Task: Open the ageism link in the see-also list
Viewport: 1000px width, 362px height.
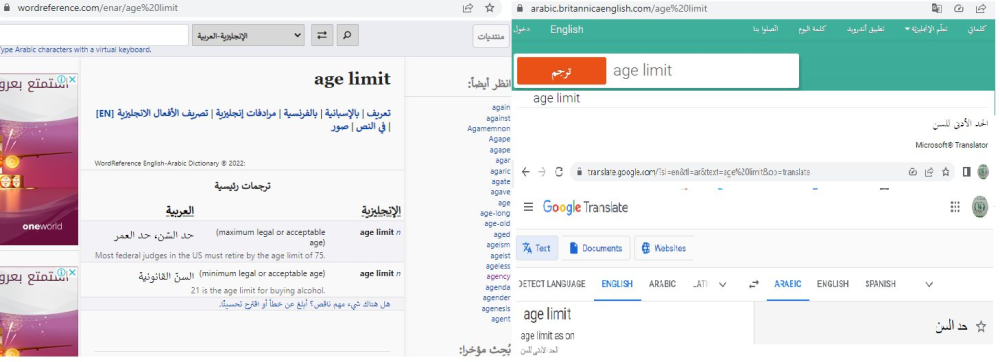Action: click(x=499, y=245)
